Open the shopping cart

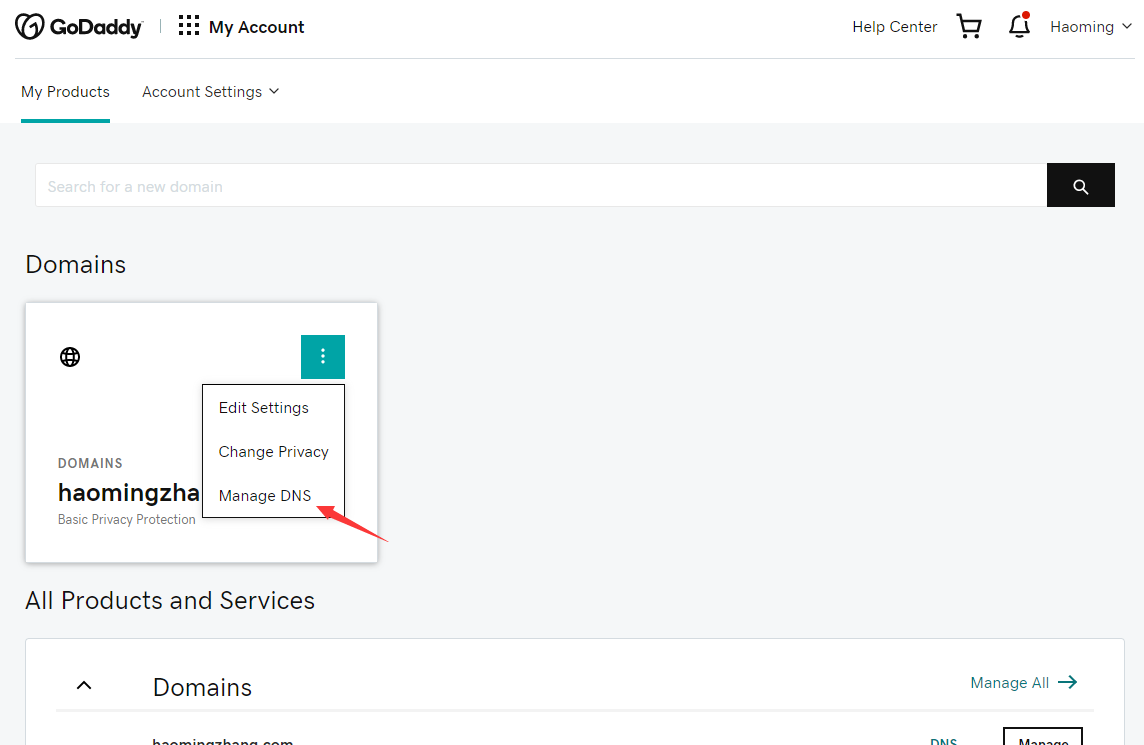click(x=969, y=27)
